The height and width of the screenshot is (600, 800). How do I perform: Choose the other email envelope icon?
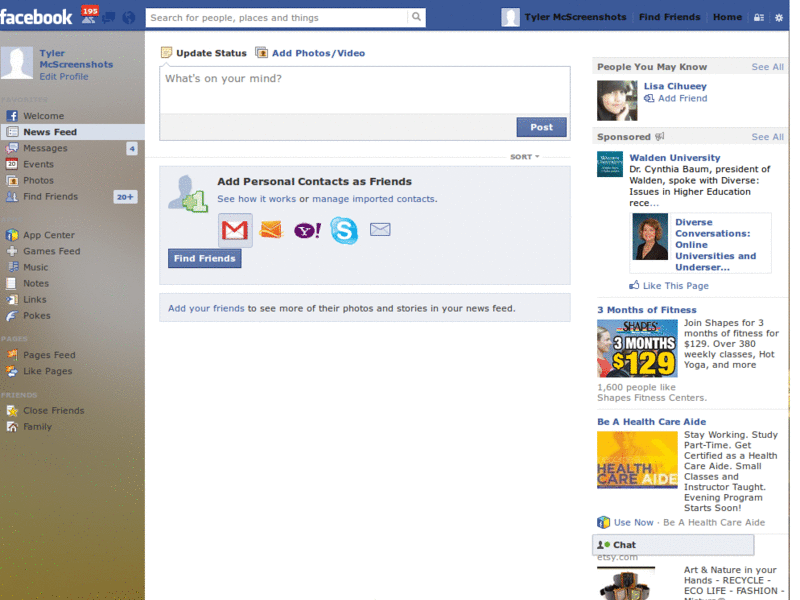click(x=380, y=230)
